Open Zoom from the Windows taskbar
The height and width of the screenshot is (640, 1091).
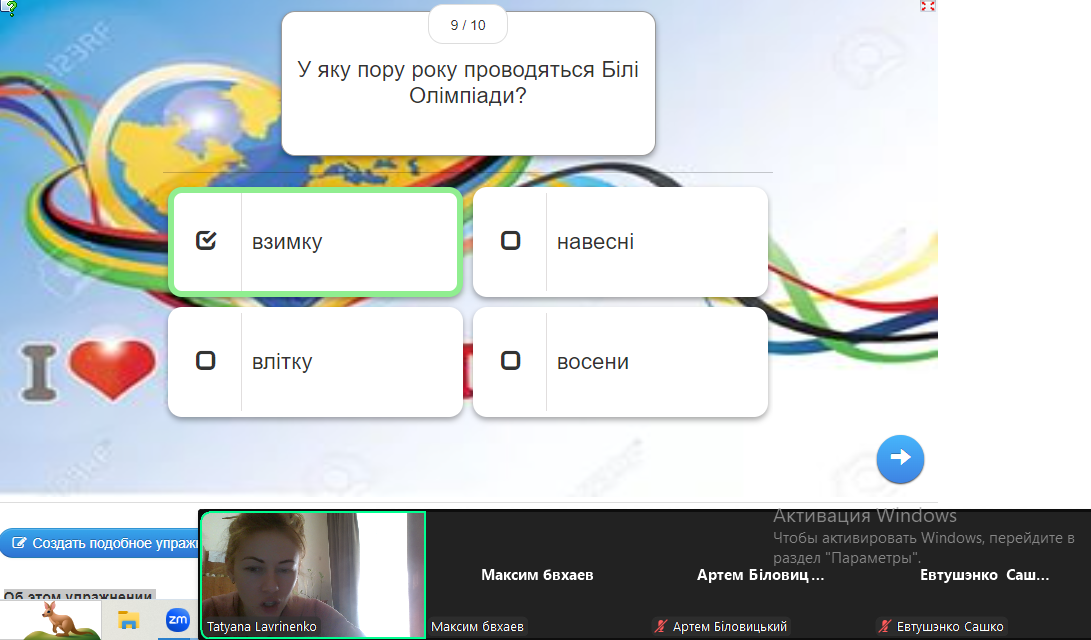click(x=178, y=620)
